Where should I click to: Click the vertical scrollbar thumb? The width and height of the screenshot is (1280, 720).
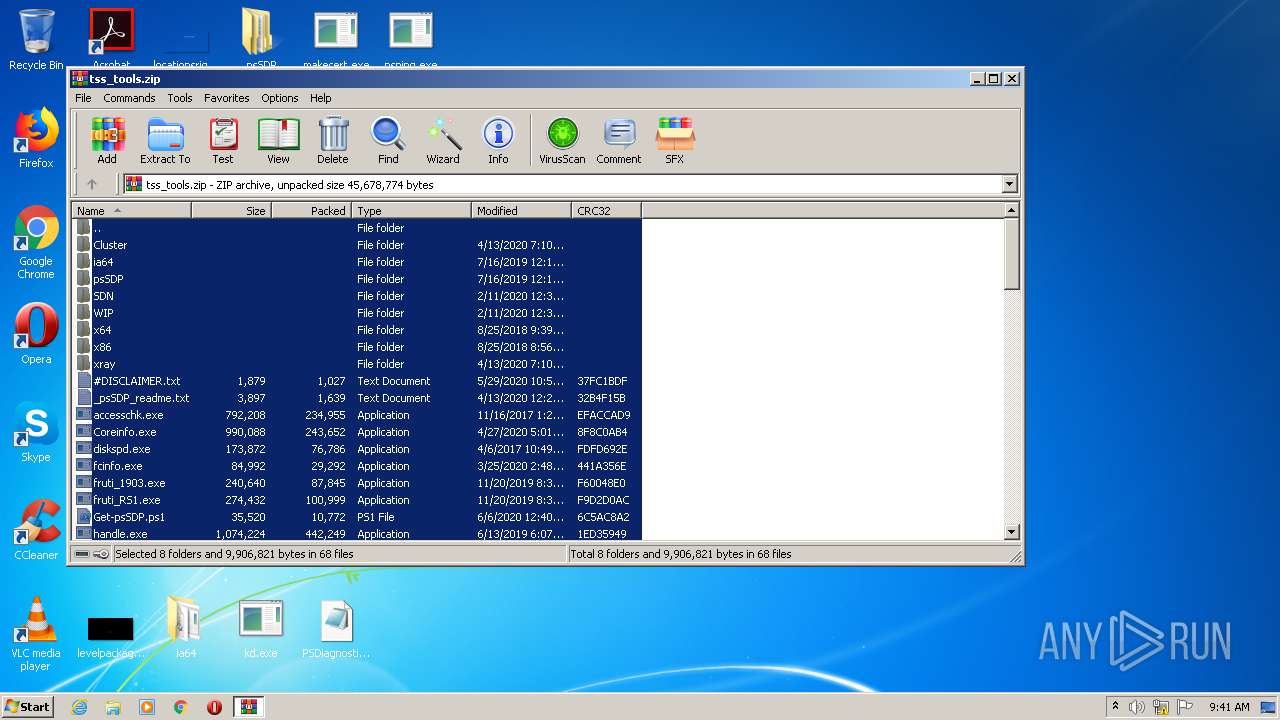[1011, 254]
